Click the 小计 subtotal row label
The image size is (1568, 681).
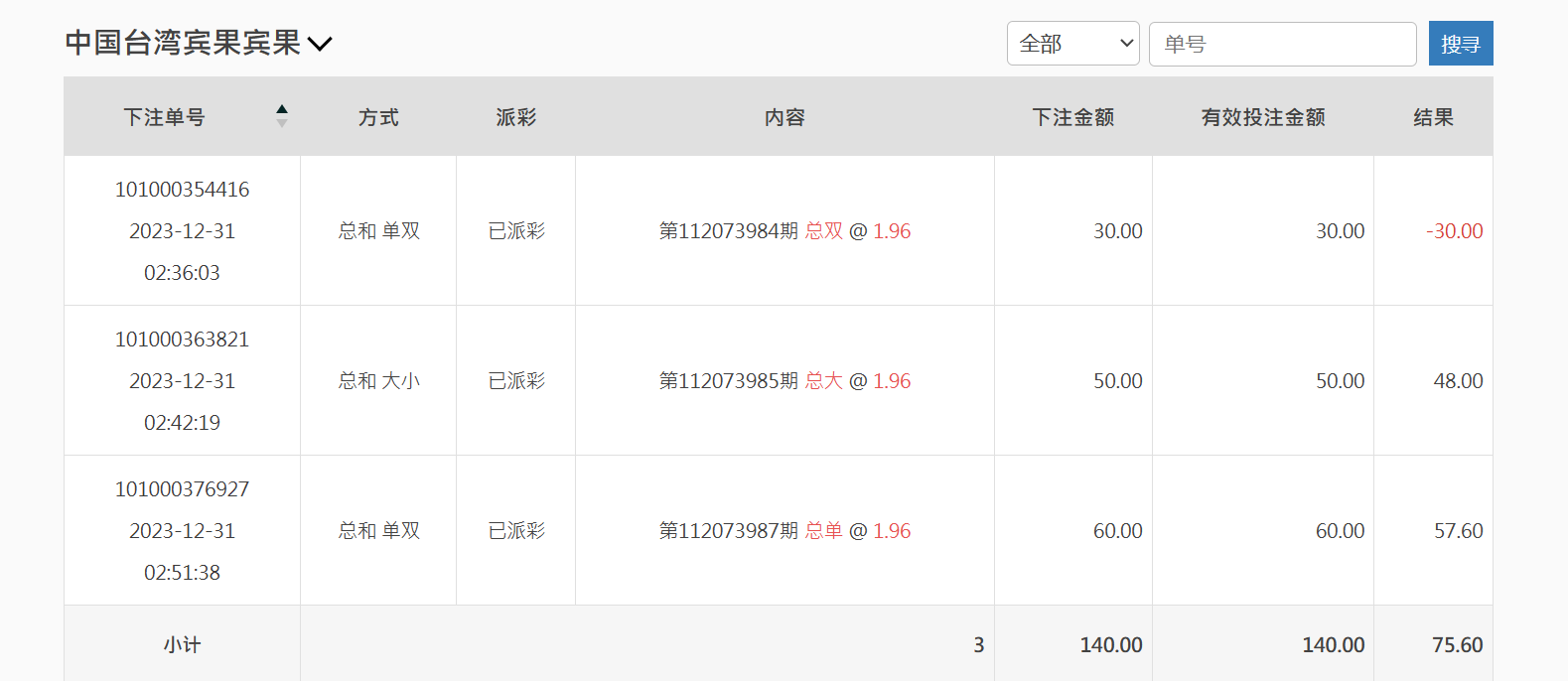[182, 645]
